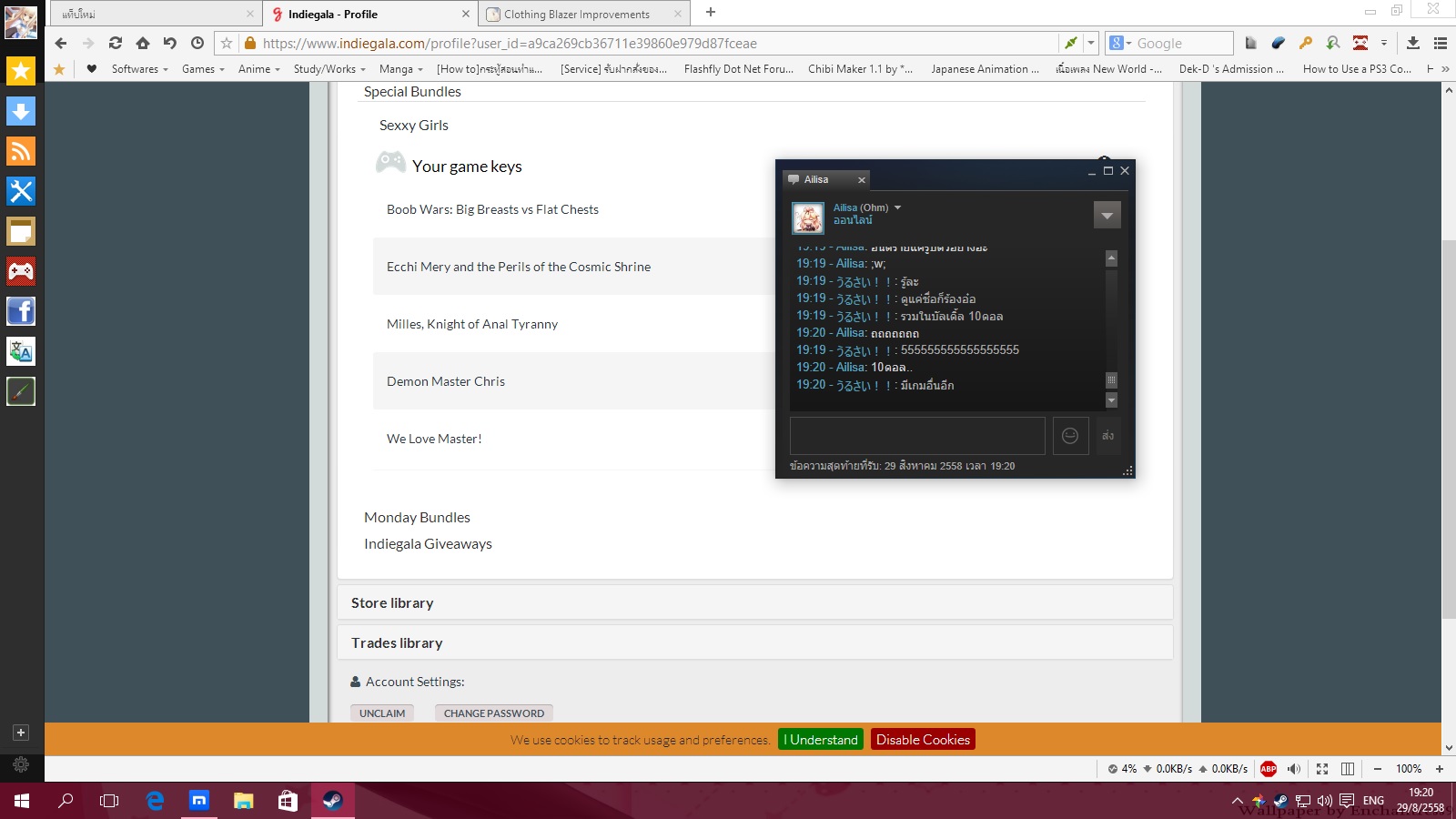This screenshot has height=819, width=1456.
Task: Click the CHANGE PASSWORD button
Action: pos(494,713)
